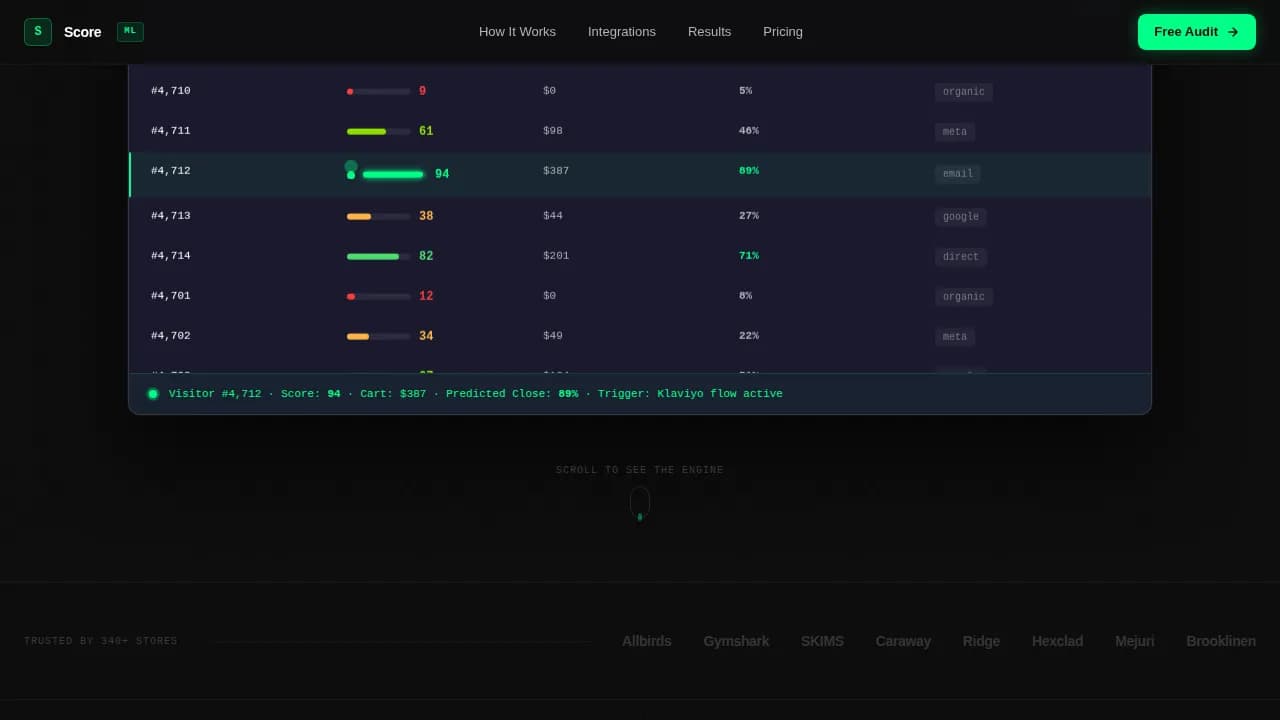Switch to the Results section
This screenshot has width=1280, height=720.
709,31
